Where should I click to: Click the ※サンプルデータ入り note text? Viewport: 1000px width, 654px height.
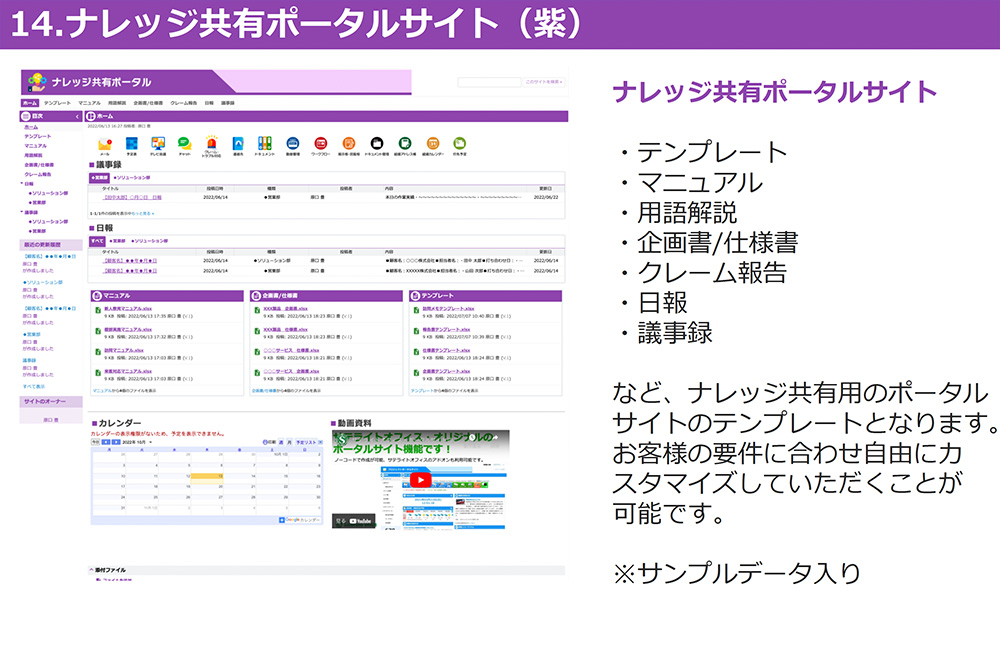(x=737, y=573)
